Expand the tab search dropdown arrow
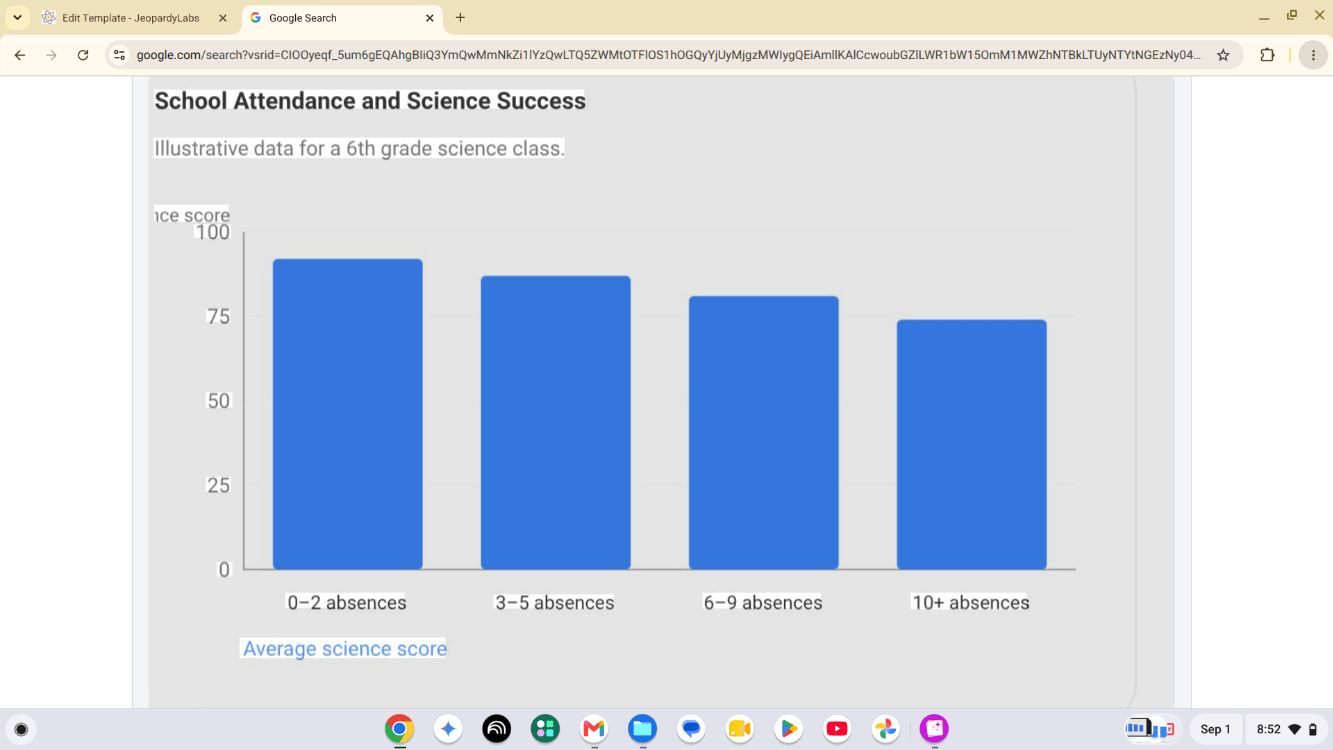 [17, 17]
